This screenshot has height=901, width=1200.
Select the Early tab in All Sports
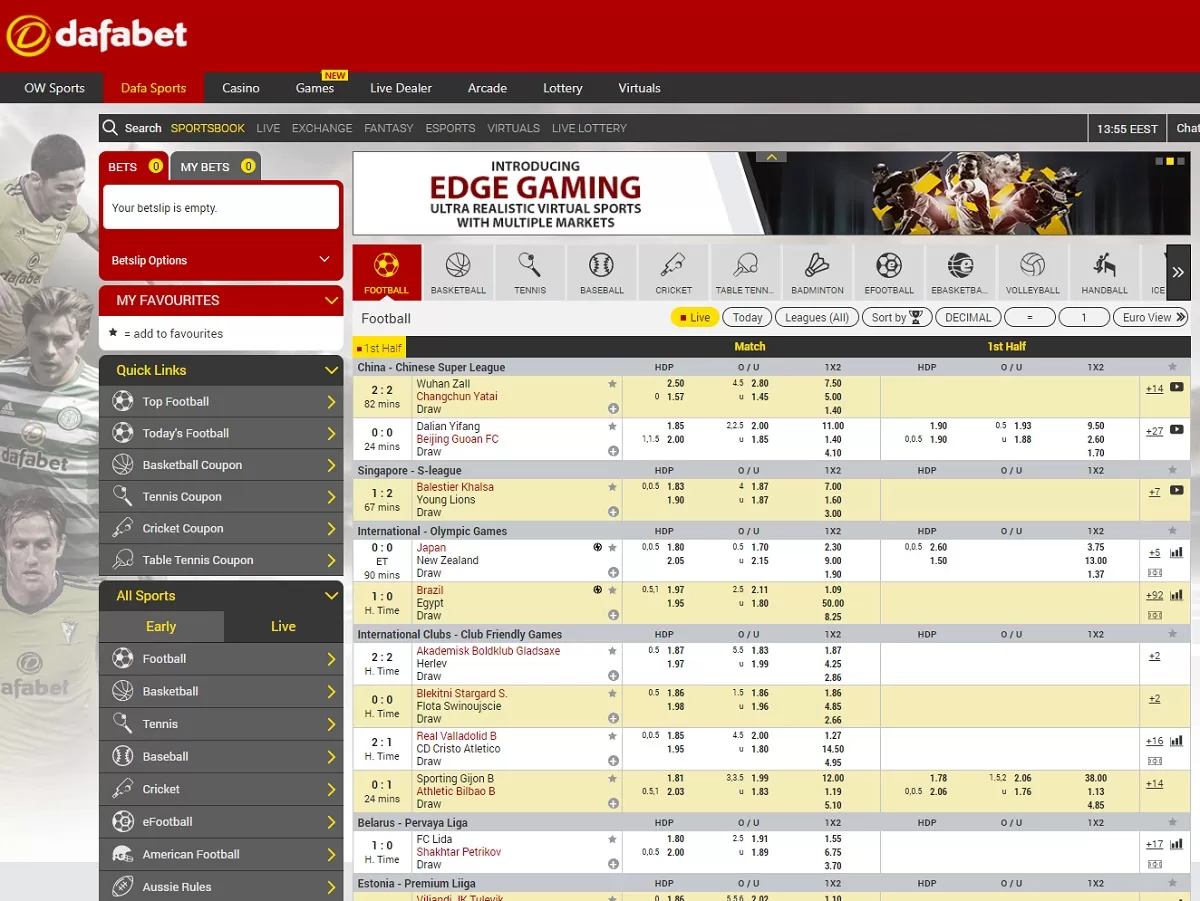tap(161, 626)
